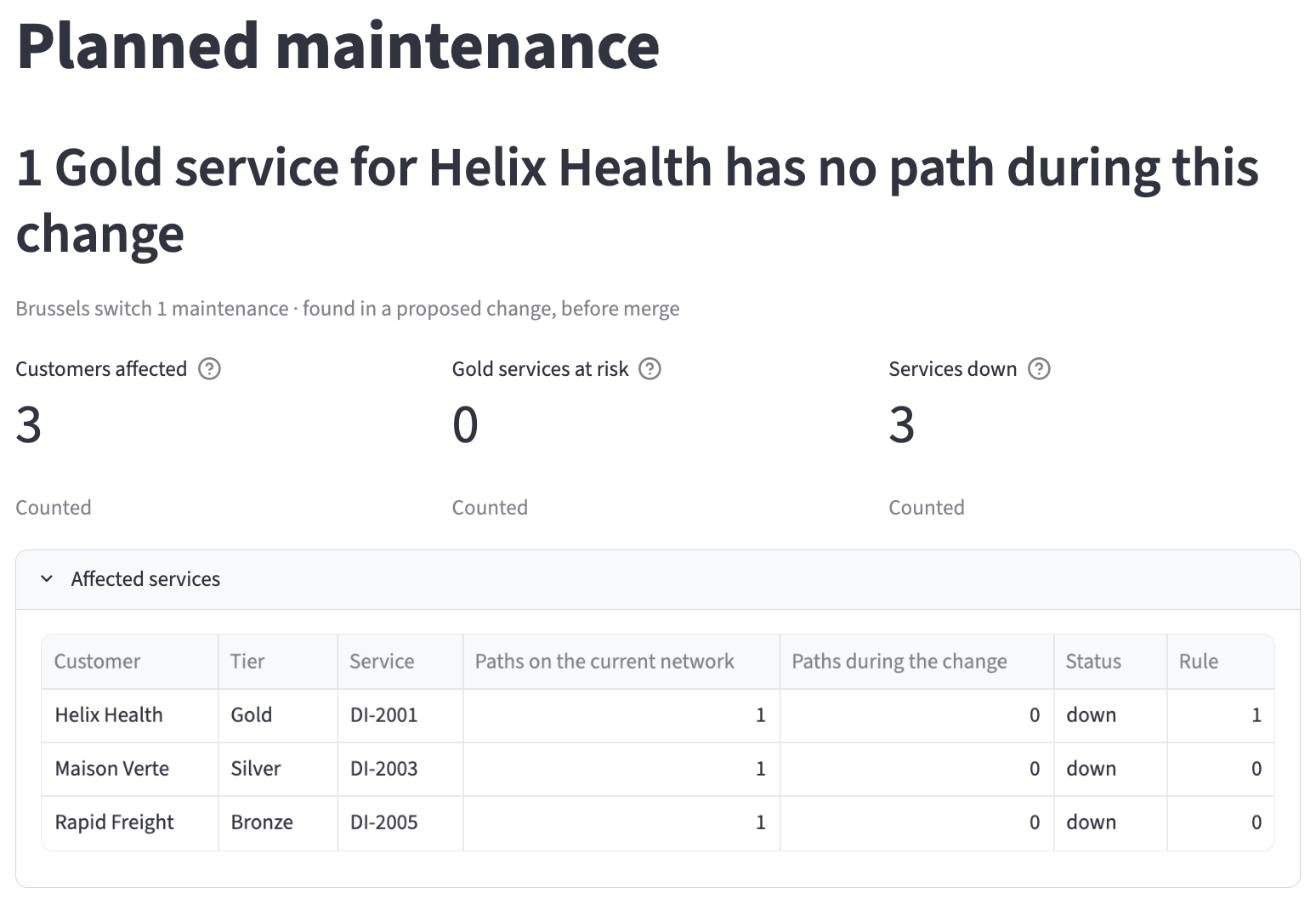The image size is (1316, 899).
Task: Open help icon beside Gold services at risk
Action: pos(650,369)
